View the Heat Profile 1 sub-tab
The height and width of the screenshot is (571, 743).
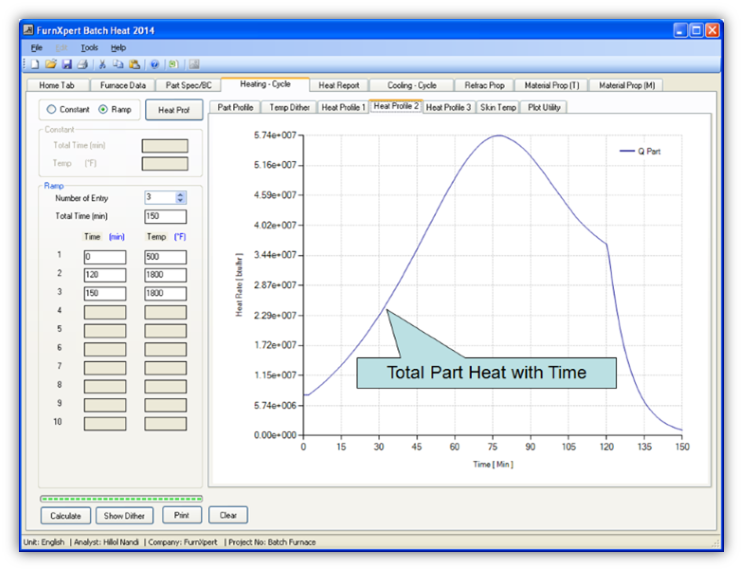click(x=343, y=108)
